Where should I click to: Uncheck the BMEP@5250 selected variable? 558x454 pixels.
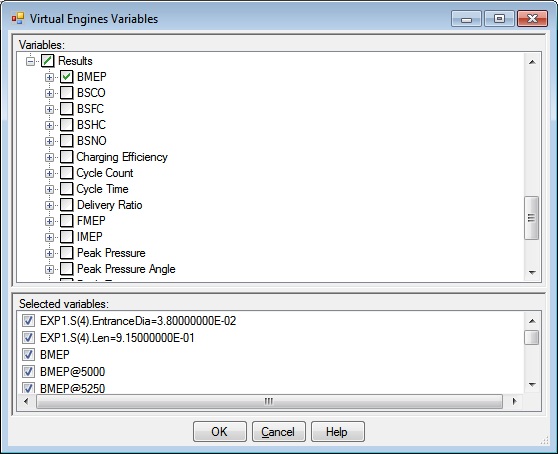[28, 388]
